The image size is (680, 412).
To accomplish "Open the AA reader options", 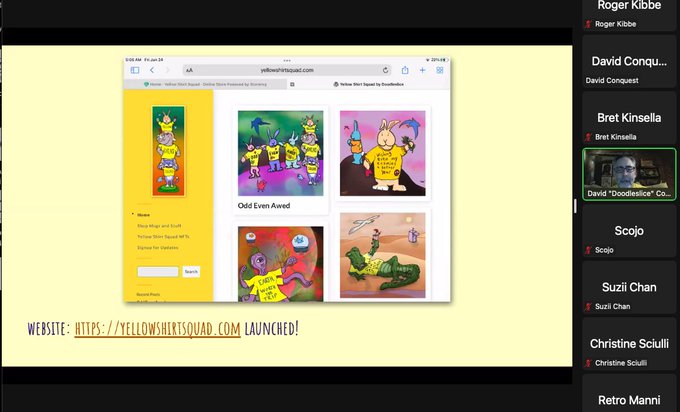I will pyautogui.click(x=190, y=70).
